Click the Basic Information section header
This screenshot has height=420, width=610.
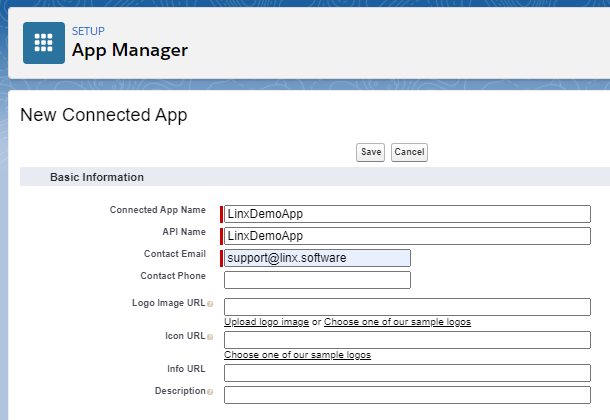pyautogui.click(x=97, y=177)
